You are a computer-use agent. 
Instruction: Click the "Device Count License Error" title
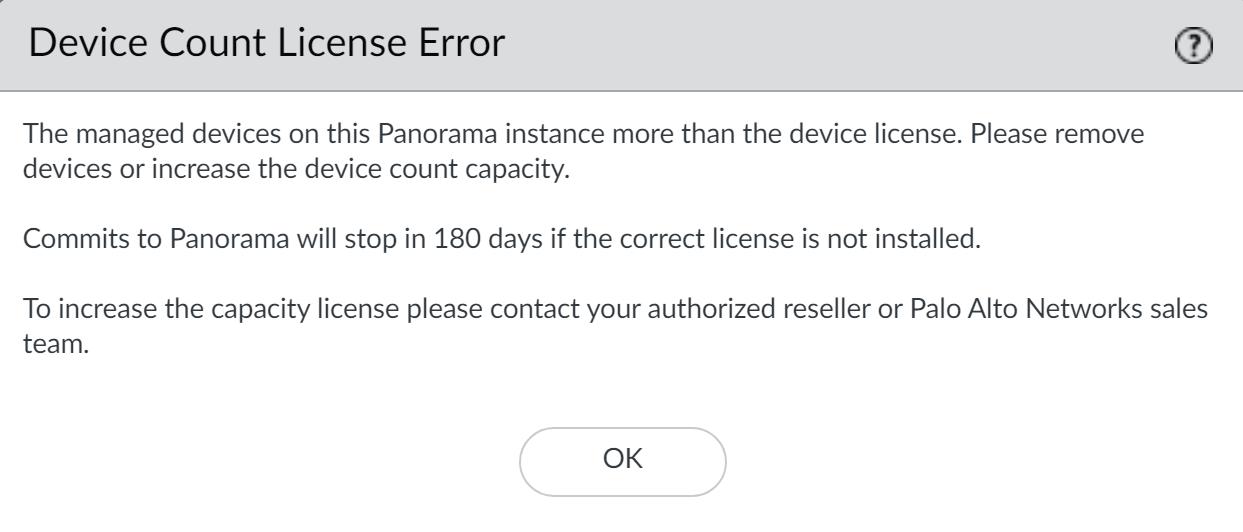point(264,45)
